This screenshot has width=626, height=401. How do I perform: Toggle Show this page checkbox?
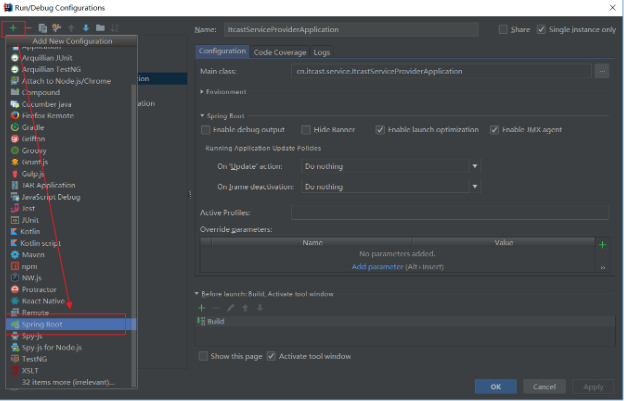point(203,356)
